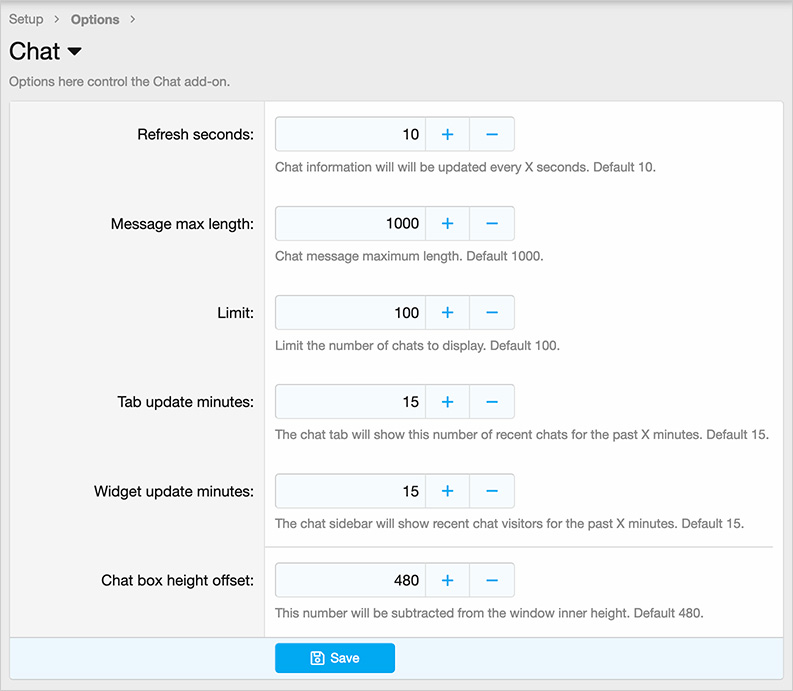The height and width of the screenshot is (691, 793).
Task: Open the Chat title dropdown arrow
Action: point(75,52)
